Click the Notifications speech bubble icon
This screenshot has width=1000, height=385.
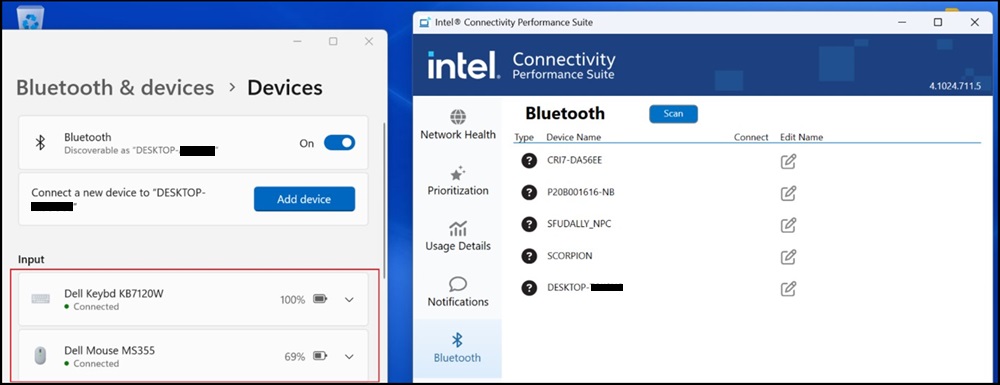click(x=458, y=284)
